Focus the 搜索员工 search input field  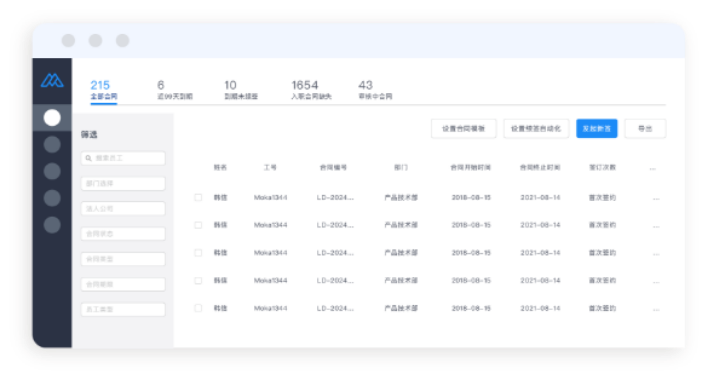[x=123, y=158]
